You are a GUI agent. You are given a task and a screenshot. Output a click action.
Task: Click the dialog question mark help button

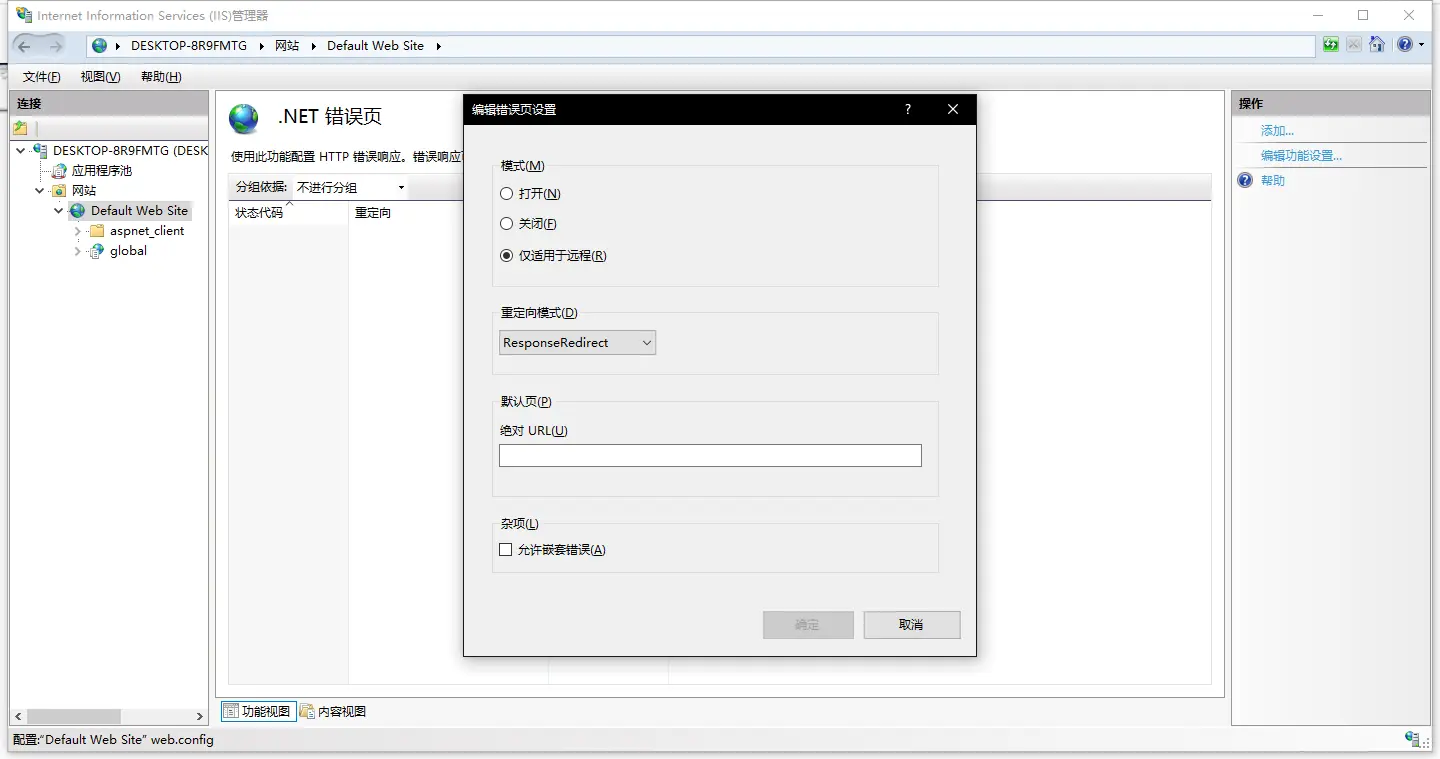coord(908,109)
